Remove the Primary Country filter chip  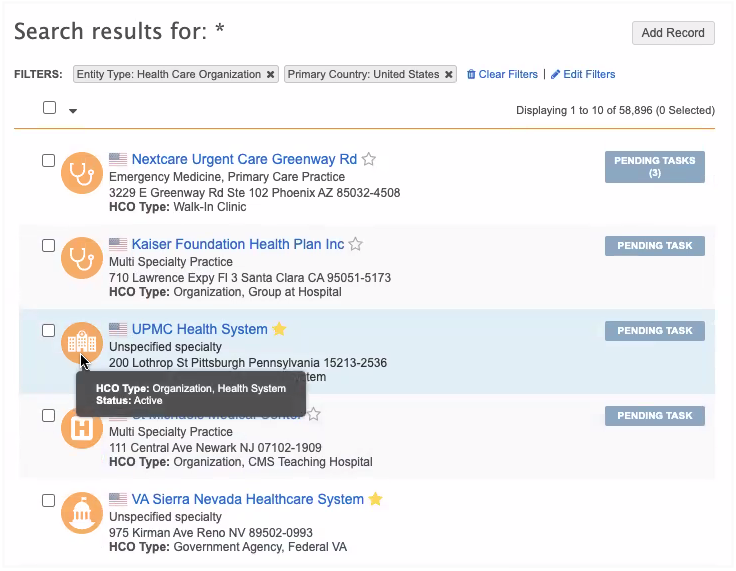(x=449, y=75)
